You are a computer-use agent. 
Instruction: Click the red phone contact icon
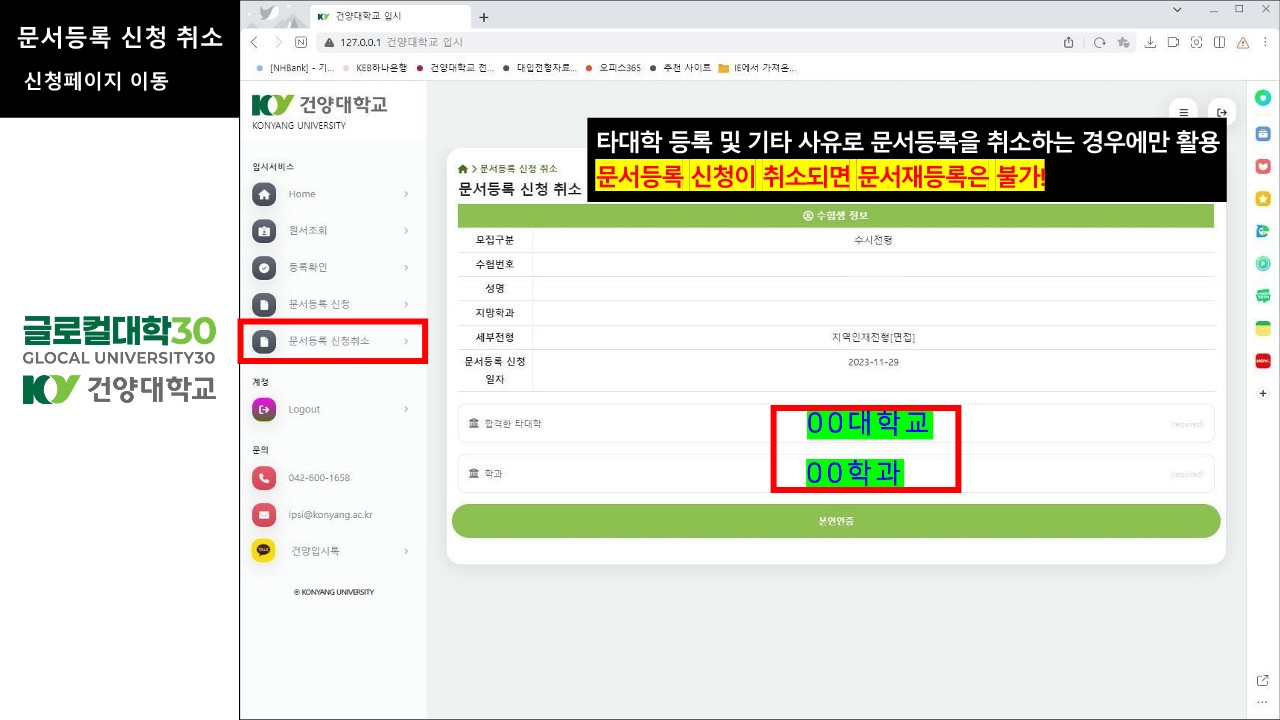[264, 478]
